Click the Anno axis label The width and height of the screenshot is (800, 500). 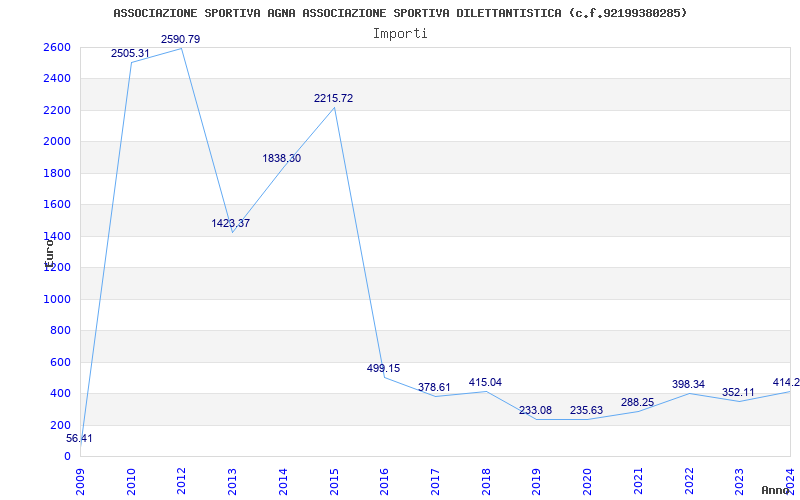tap(774, 490)
